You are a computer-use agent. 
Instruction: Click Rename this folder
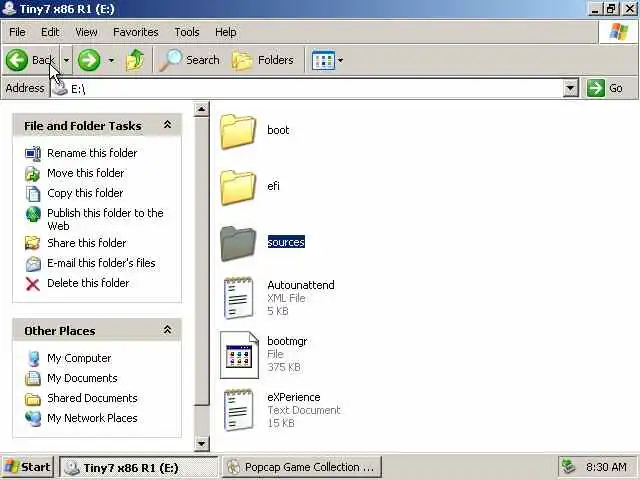coord(92,153)
